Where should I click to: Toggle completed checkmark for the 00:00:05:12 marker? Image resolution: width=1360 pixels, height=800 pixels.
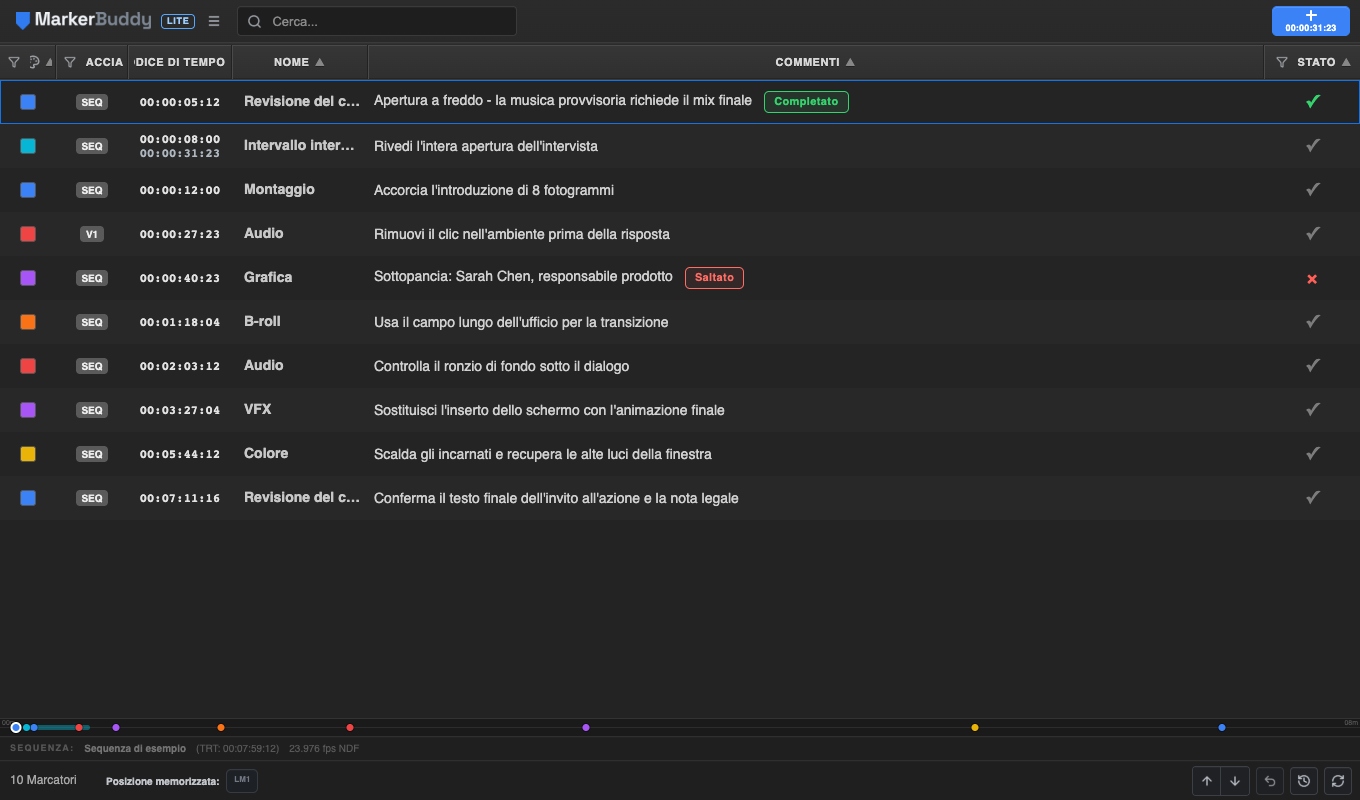pos(1313,101)
